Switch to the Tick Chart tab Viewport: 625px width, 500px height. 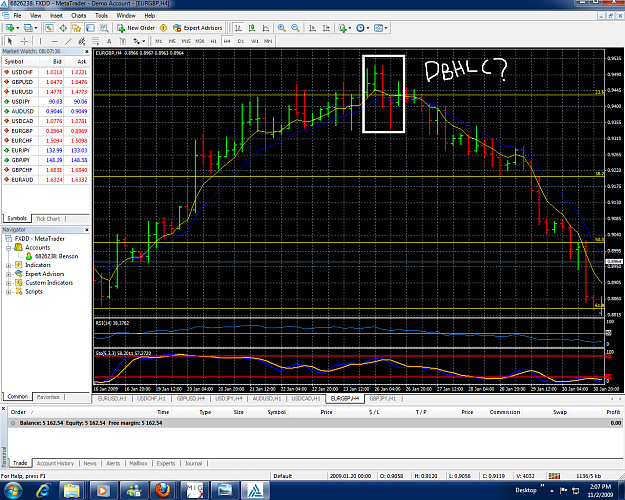tap(48, 219)
